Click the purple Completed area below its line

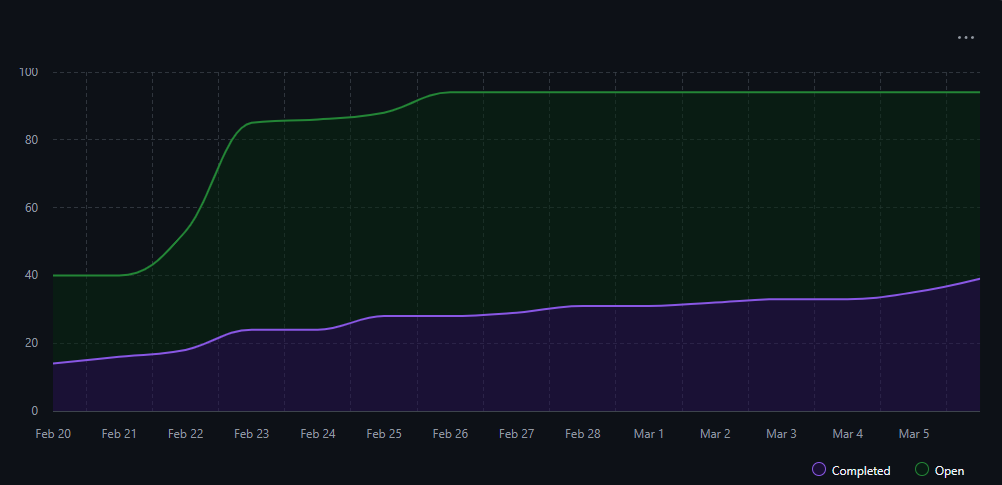pyautogui.click(x=500, y=370)
